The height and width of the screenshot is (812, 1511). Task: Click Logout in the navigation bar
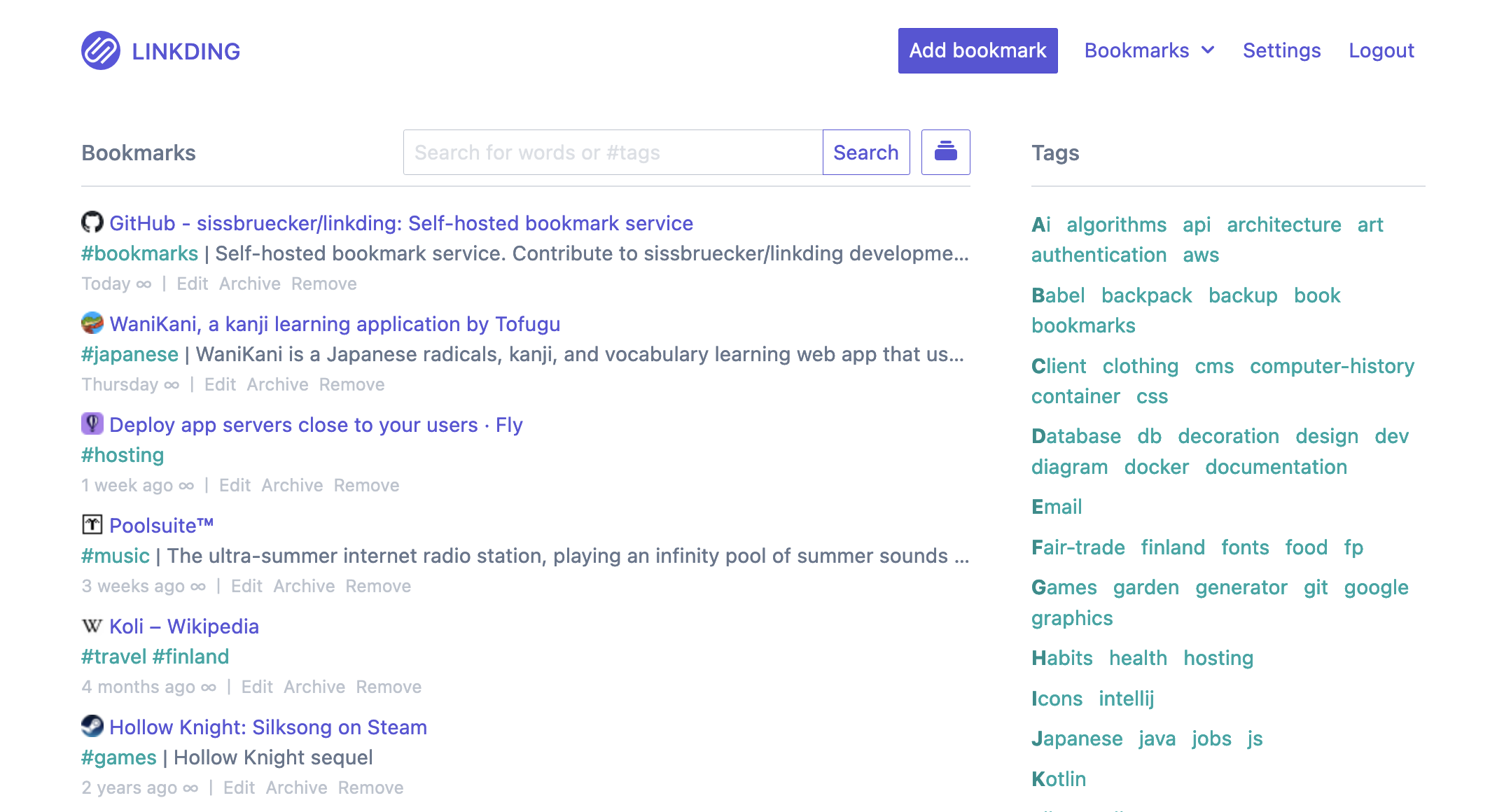[x=1381, y=50]
